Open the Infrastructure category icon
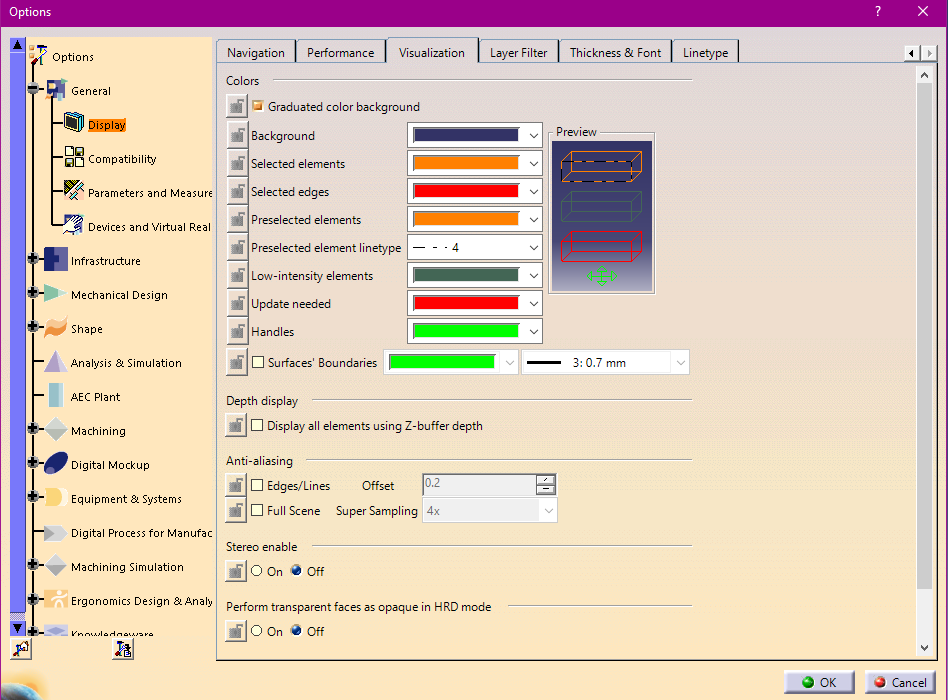 coord(56,259)
